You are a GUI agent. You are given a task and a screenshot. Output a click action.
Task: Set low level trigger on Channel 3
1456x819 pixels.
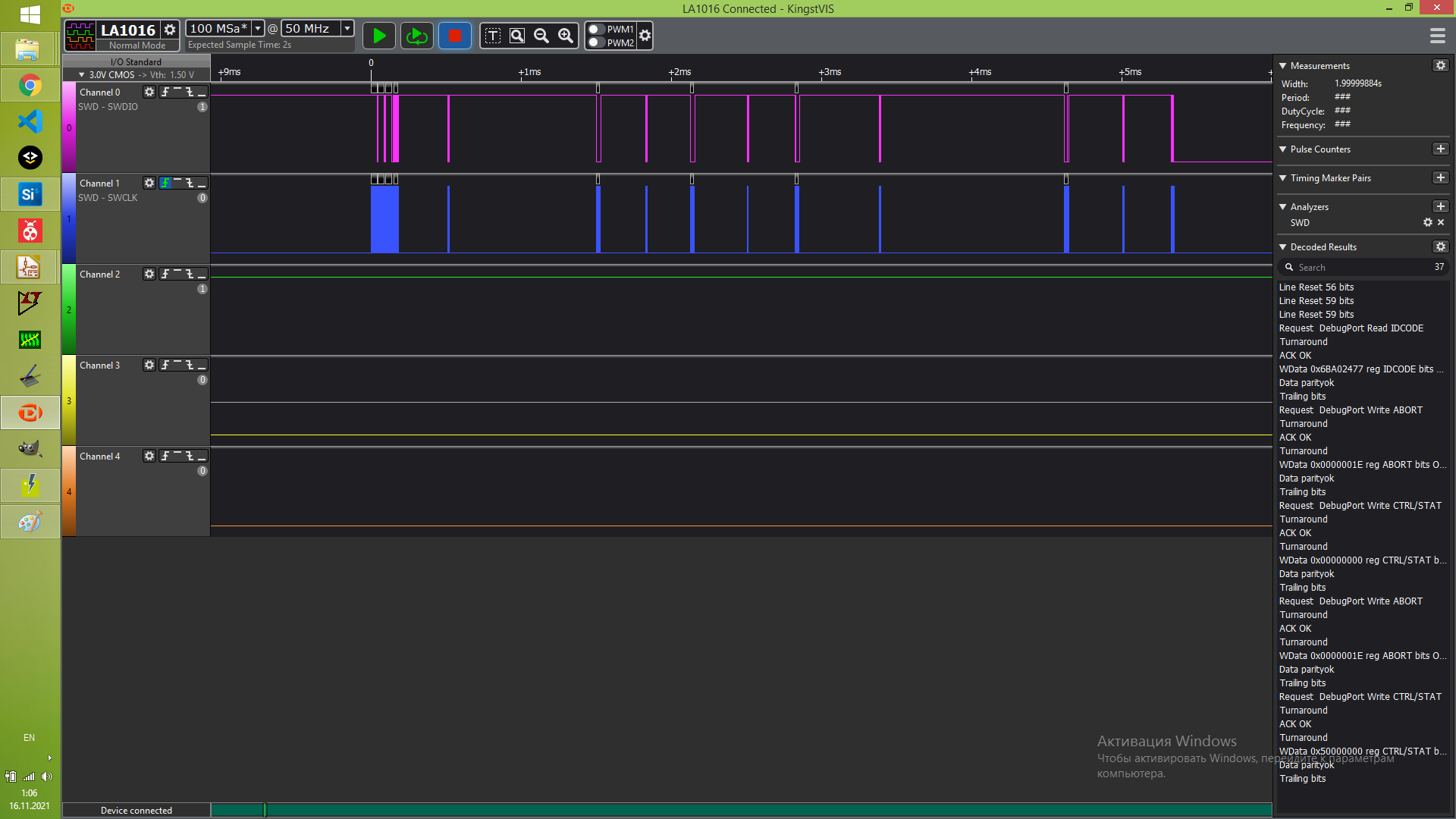pos(202,365)
